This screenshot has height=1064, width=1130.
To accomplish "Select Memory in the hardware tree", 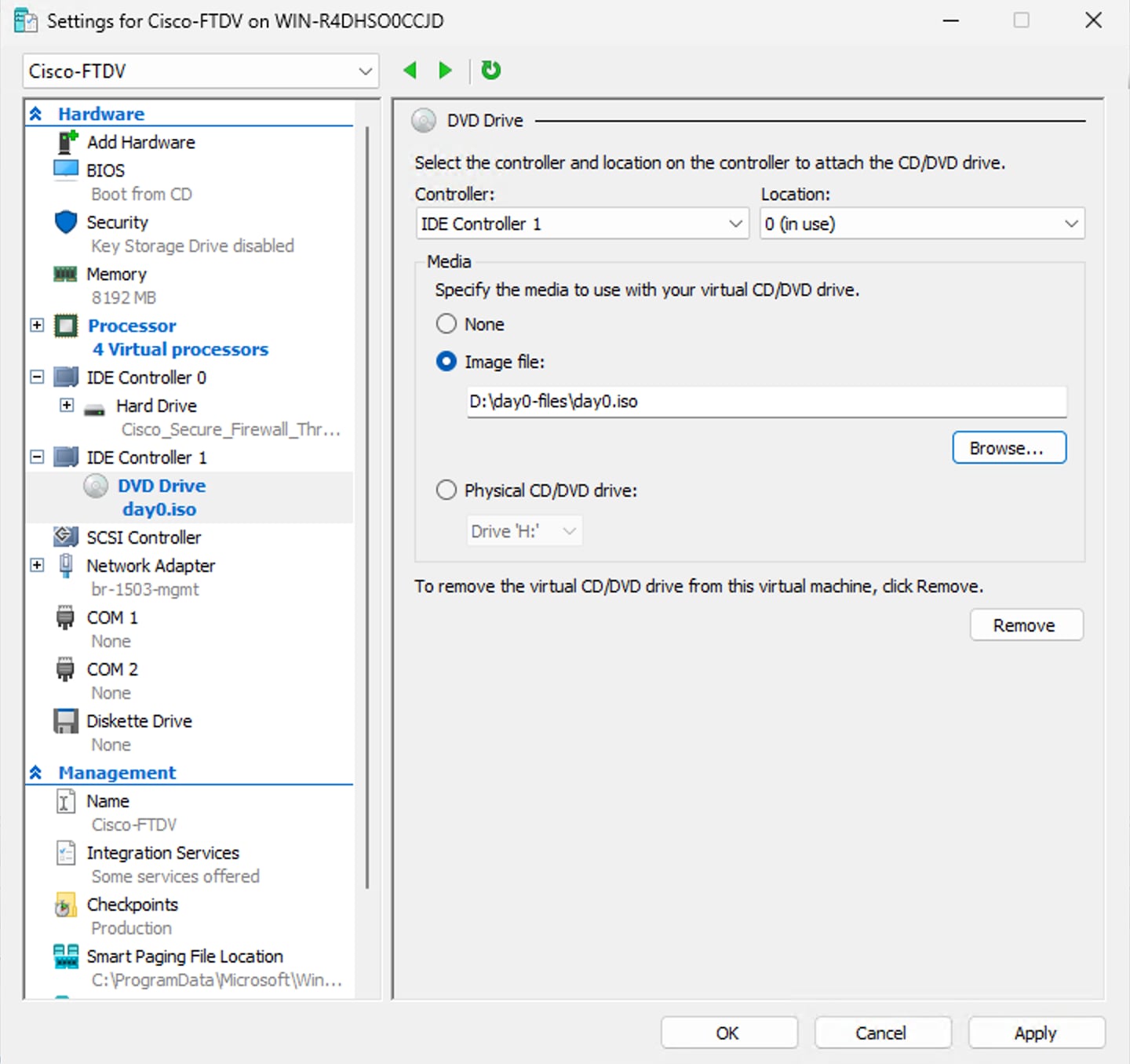I will tap(116, 274).
